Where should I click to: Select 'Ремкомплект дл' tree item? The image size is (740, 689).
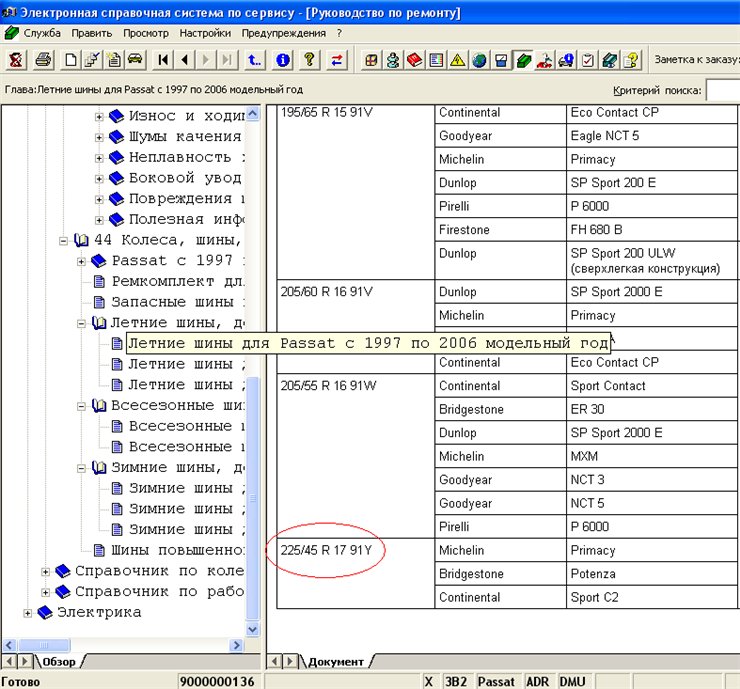point(178,281)
